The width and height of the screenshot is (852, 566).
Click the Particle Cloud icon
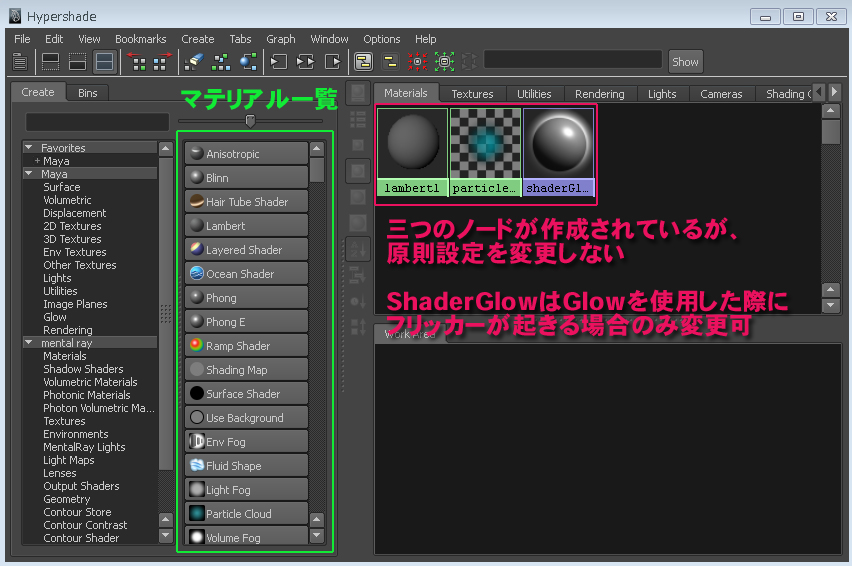click(x=197, y=513)
